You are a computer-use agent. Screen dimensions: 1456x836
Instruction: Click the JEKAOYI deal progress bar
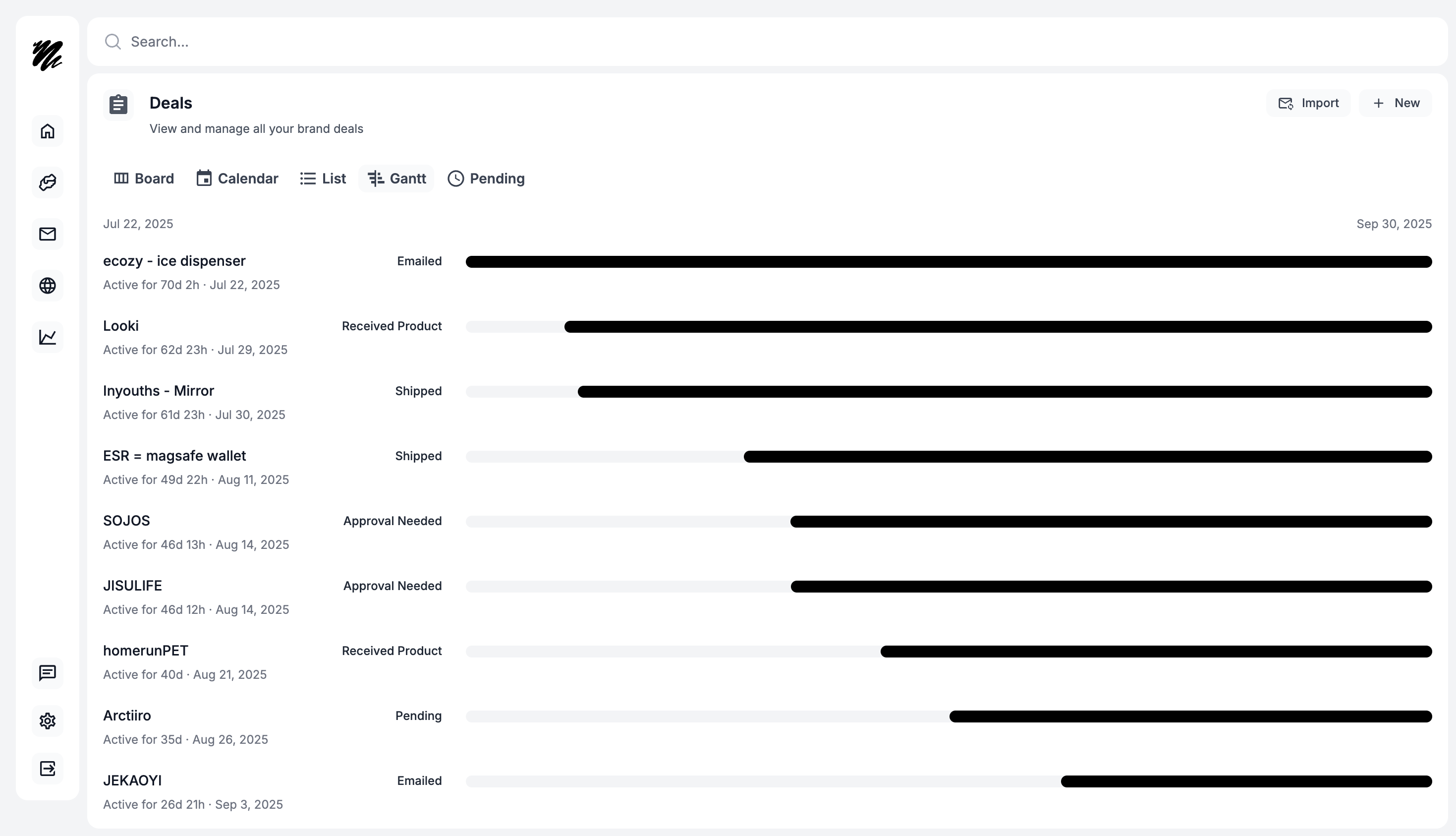(1246, 781)
